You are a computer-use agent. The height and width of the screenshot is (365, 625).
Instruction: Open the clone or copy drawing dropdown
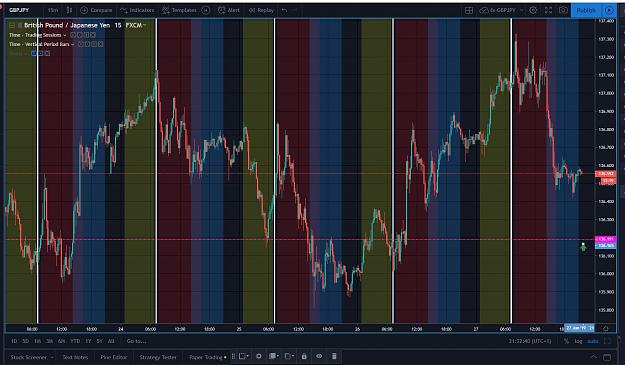point(289,356)
